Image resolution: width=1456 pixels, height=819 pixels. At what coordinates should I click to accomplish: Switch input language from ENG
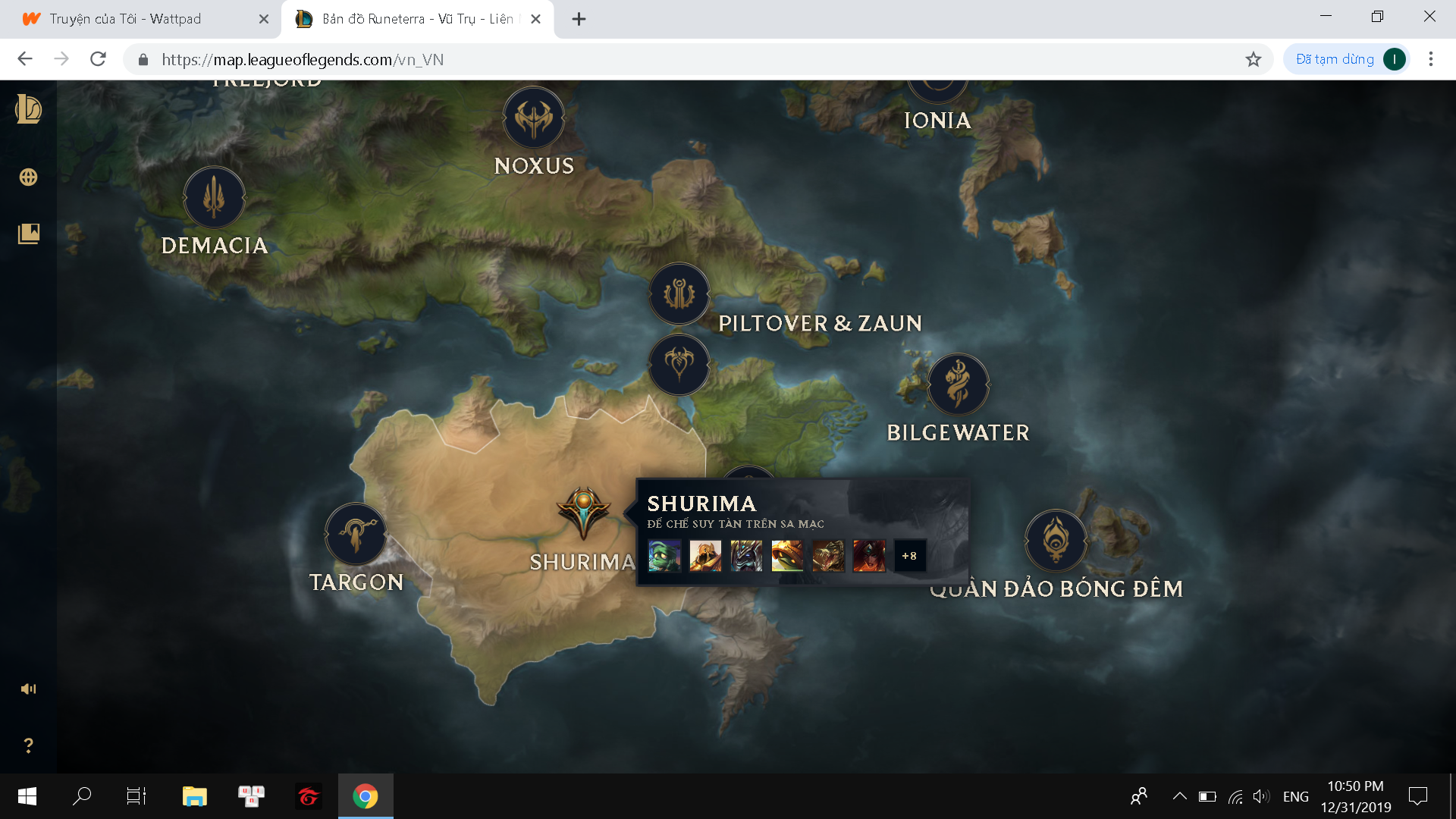point(1296,796)
